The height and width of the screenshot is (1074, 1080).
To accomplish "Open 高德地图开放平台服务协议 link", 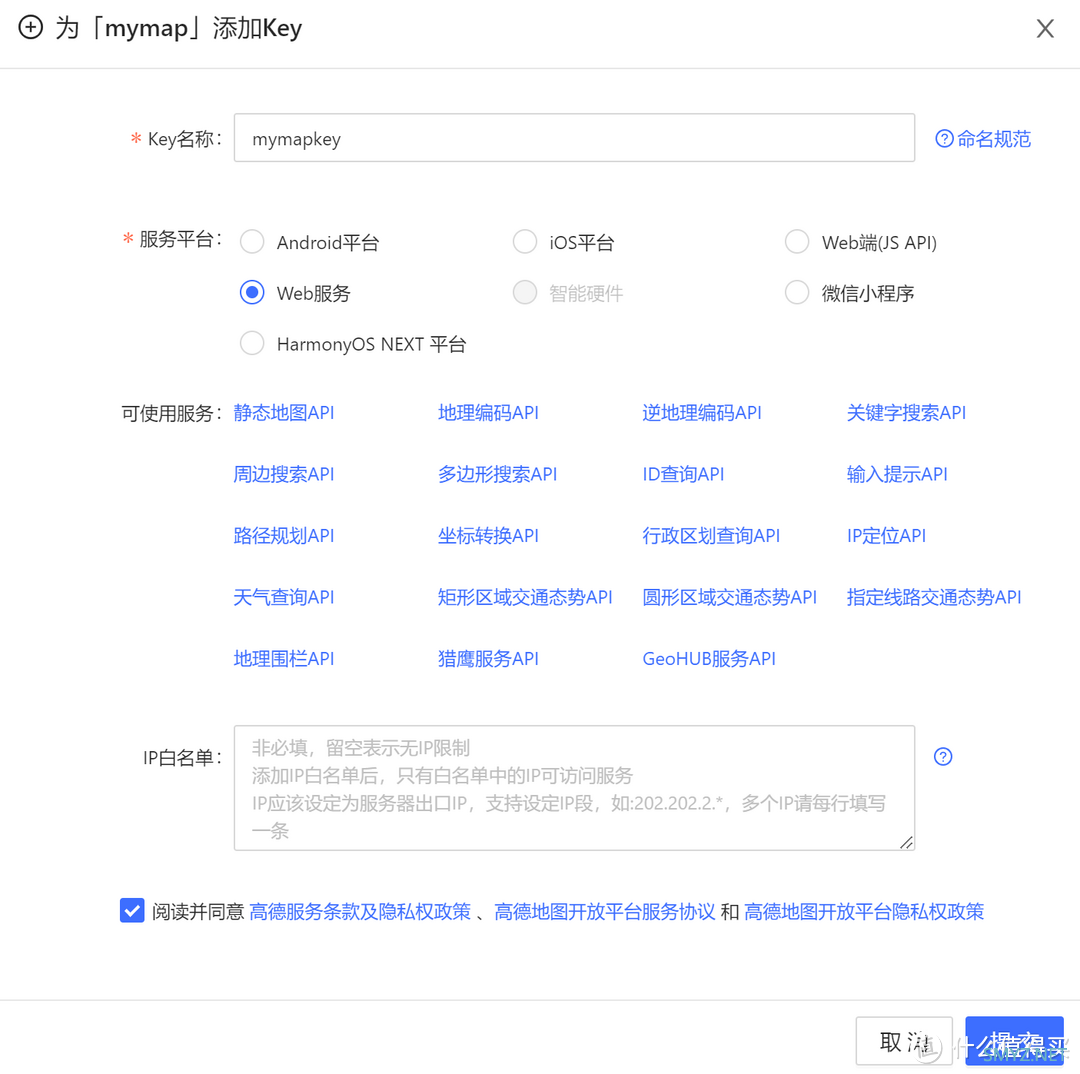I will [605, 912].
